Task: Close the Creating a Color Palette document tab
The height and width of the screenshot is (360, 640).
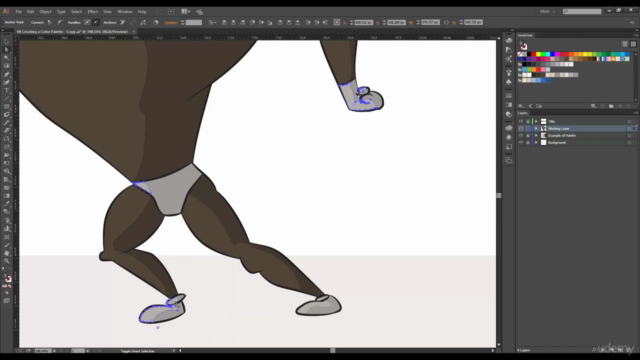Action: (x=133, y=31)
